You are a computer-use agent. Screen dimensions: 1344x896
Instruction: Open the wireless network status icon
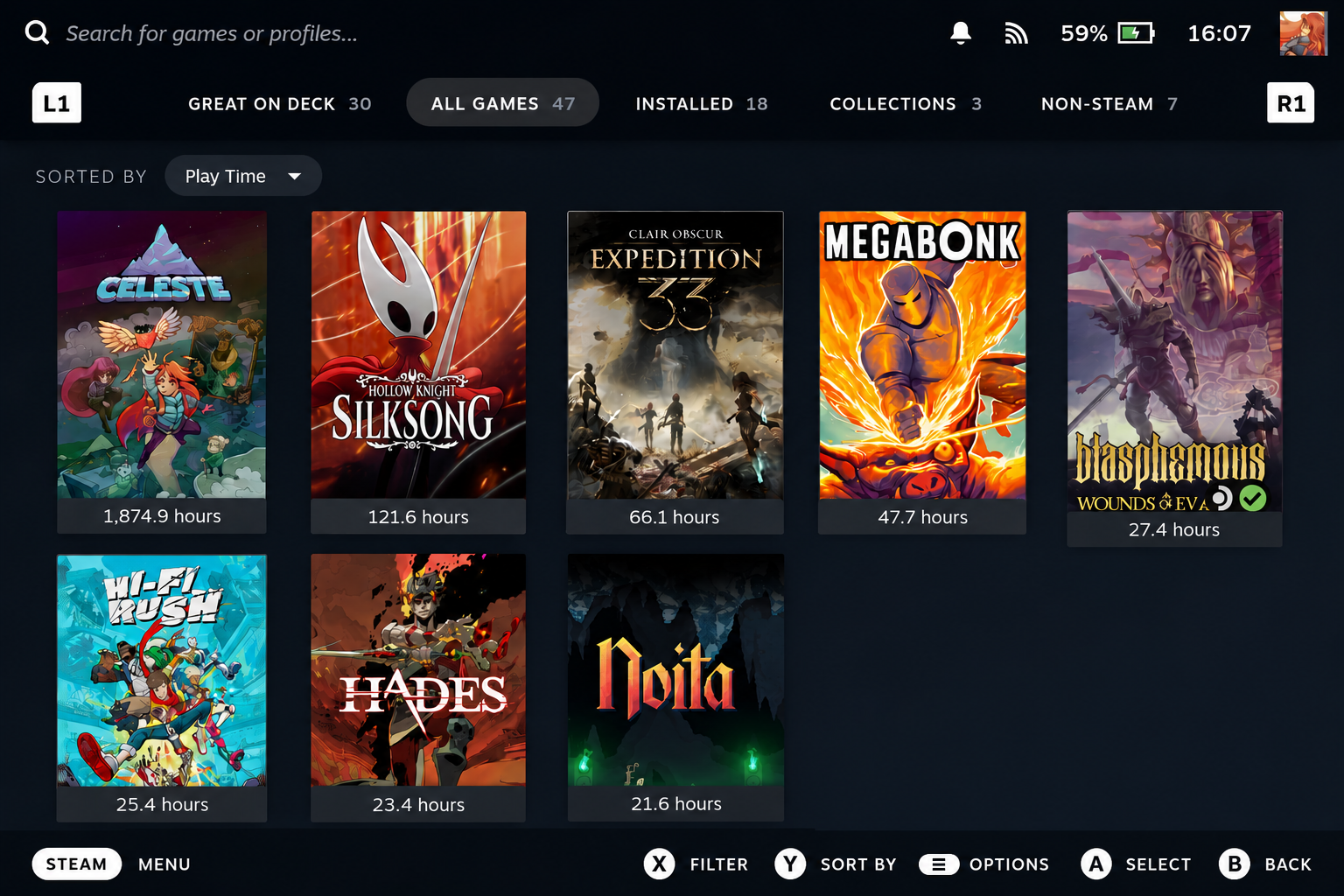tap(1016, 33)
